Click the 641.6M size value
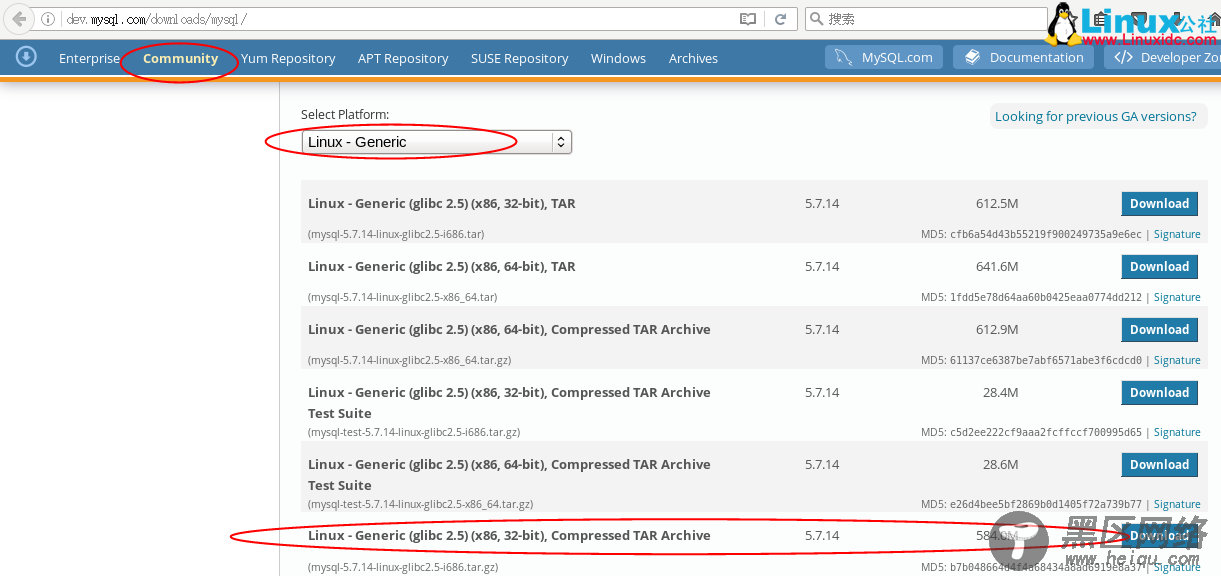The width and height of the screenshot is (1221, 576). 997,266
